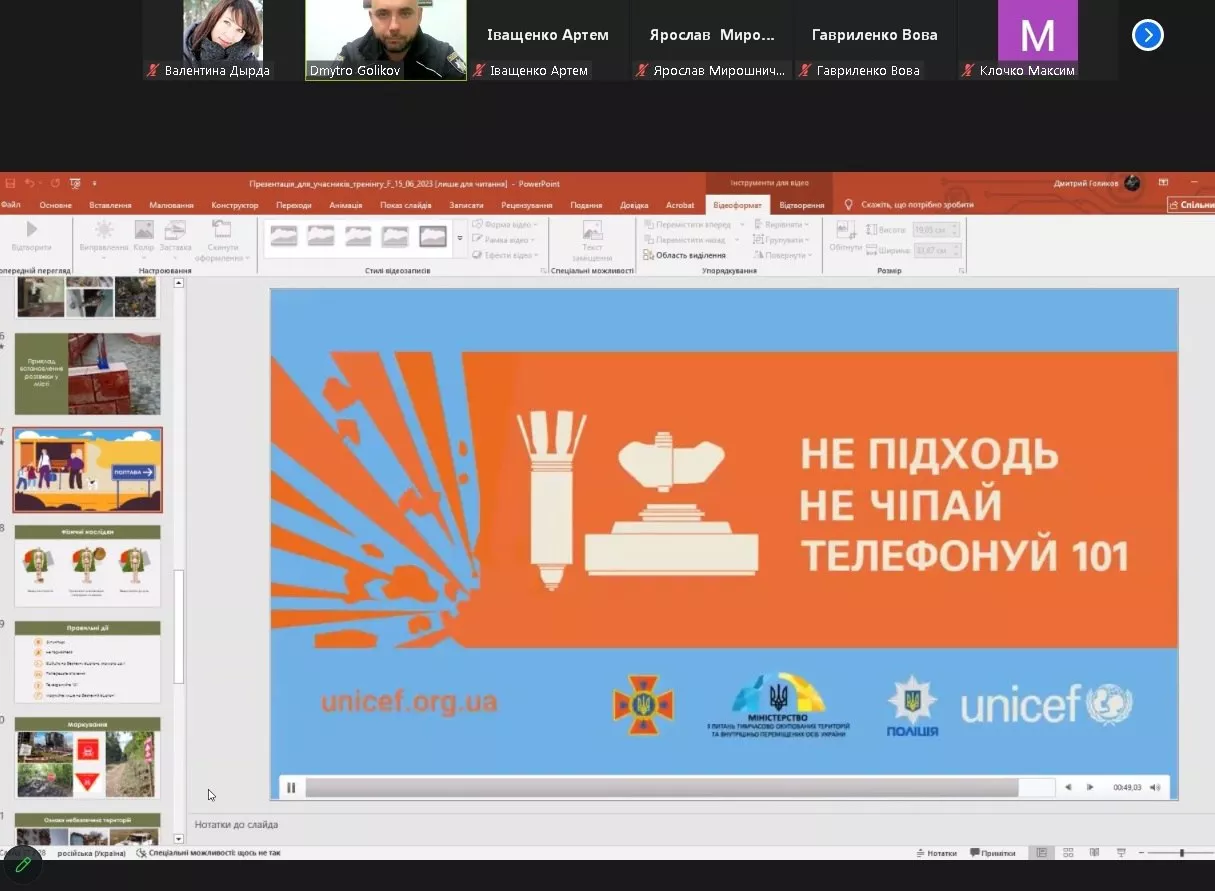Click the Заставка (Poster Frame) icon

[175, 231]
